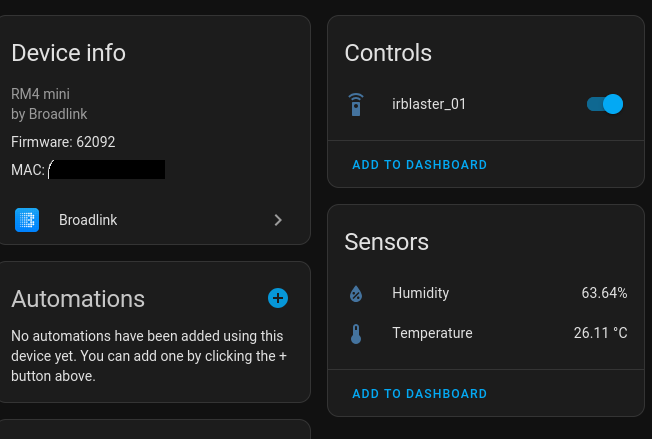The image size is (652, 439).
Task: Click the RM4 mini model name
Action: (x=40, y=94)
